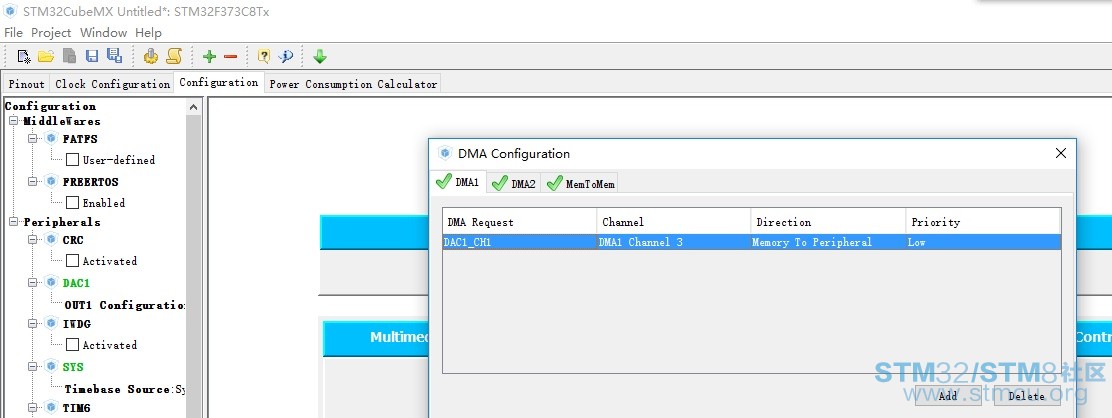
Task: Collapse the FATFS tree node
Action: point(33,139)
